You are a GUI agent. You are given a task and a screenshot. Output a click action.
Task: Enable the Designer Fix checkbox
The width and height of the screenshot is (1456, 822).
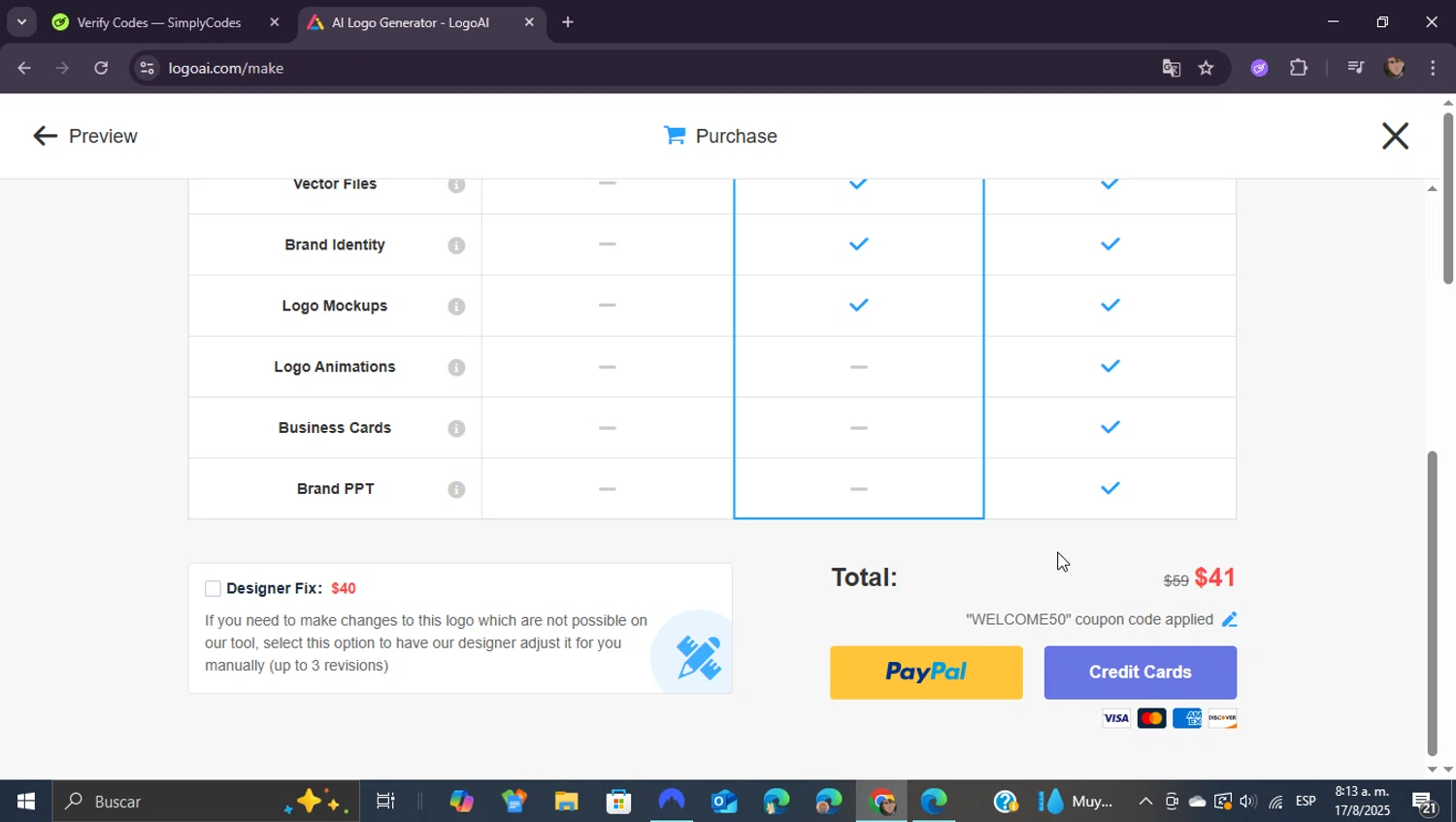click(213, 588)
